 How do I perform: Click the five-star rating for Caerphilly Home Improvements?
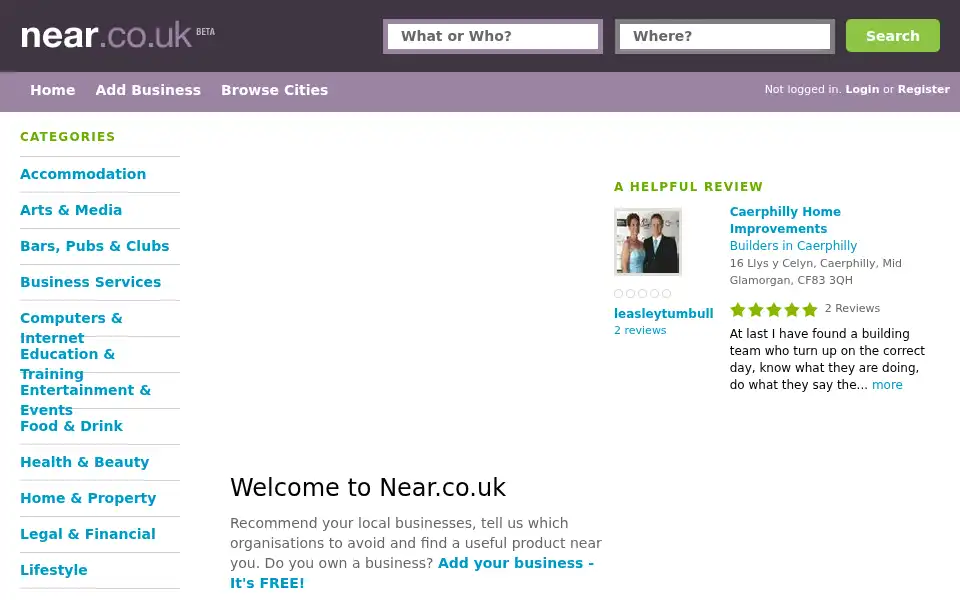774,310
